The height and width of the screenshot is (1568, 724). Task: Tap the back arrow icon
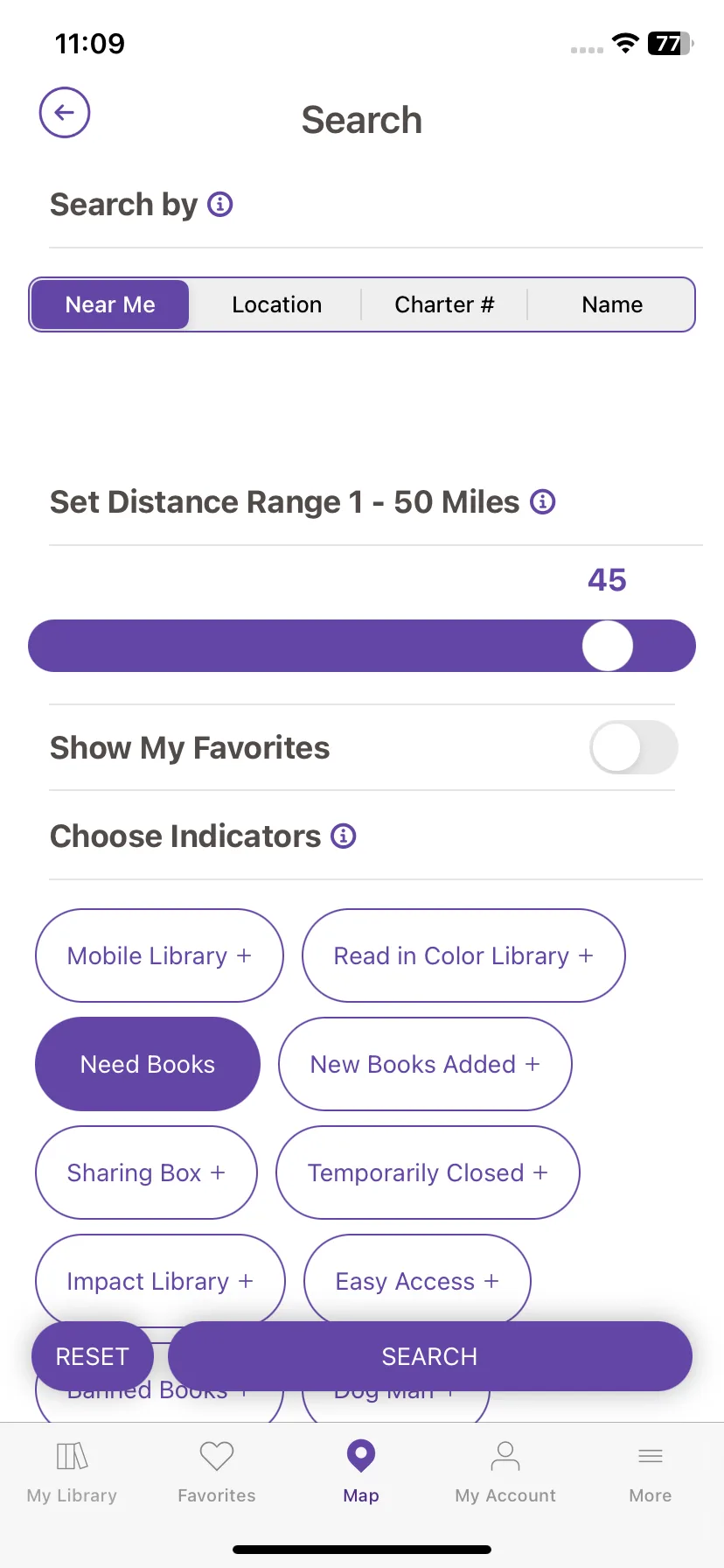pos(65,113)
